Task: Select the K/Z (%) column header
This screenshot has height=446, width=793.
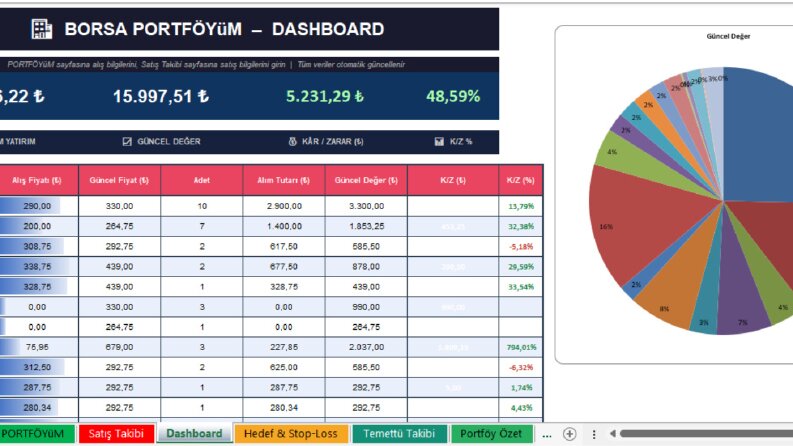Action: tap(521, 180)
